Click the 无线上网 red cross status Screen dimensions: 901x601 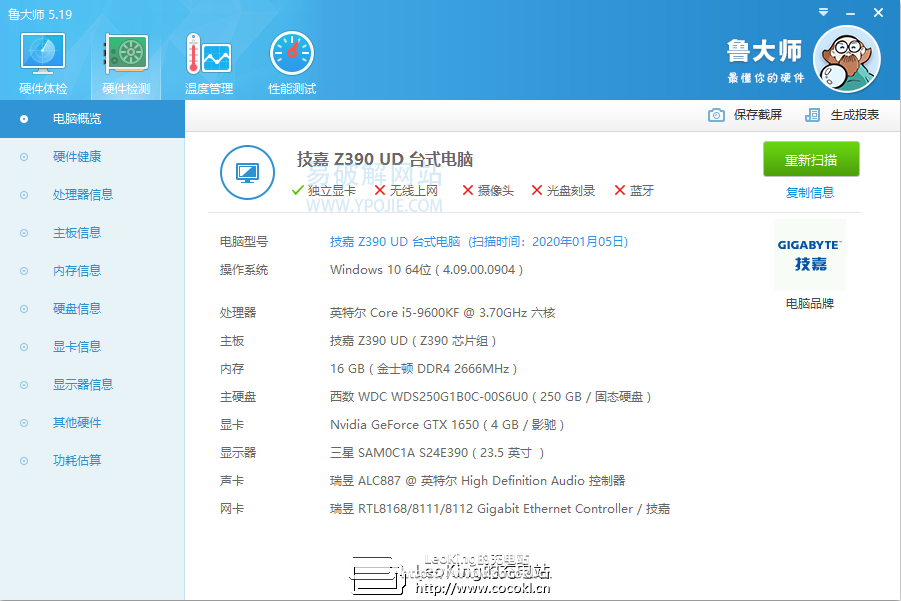(406, 190)
